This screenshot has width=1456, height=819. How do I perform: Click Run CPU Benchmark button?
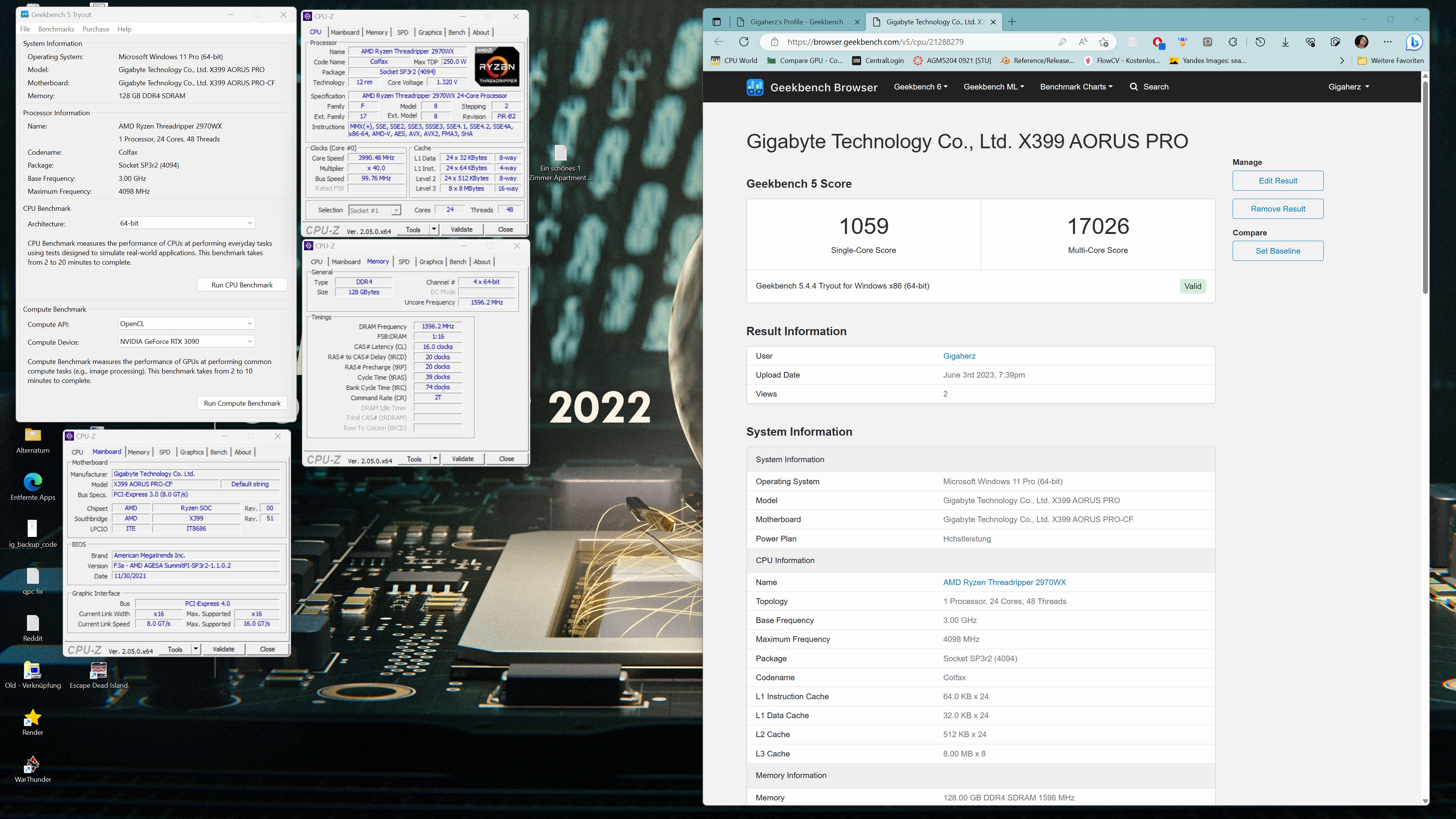242,285
